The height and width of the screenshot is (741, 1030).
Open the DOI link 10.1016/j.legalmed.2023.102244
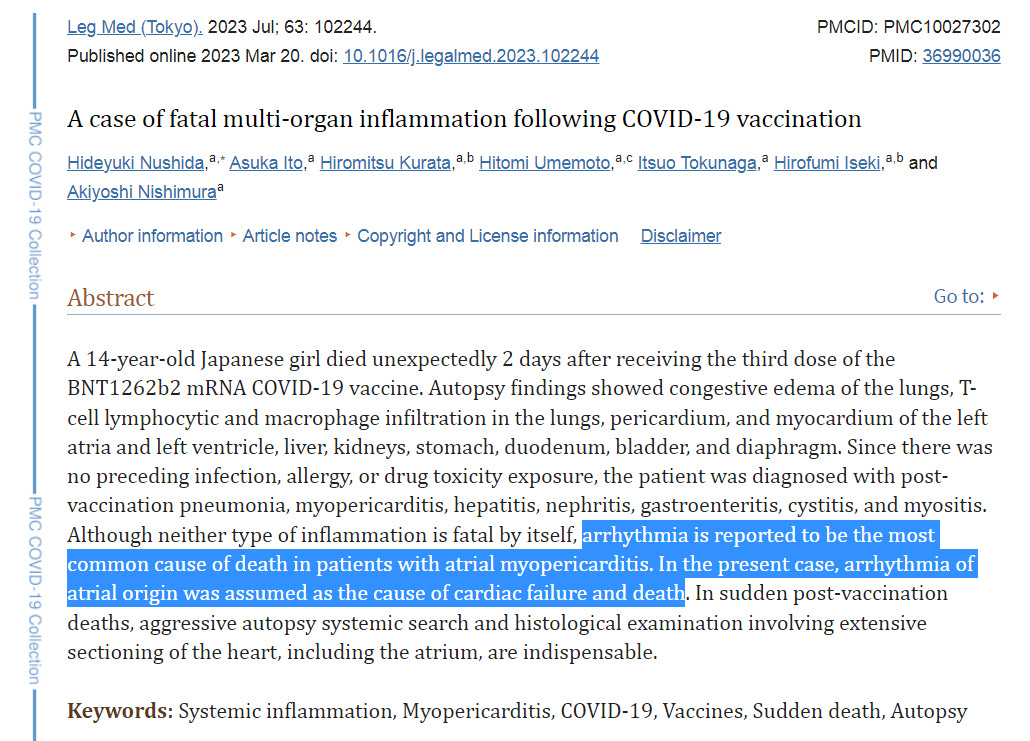pos(471,56)
